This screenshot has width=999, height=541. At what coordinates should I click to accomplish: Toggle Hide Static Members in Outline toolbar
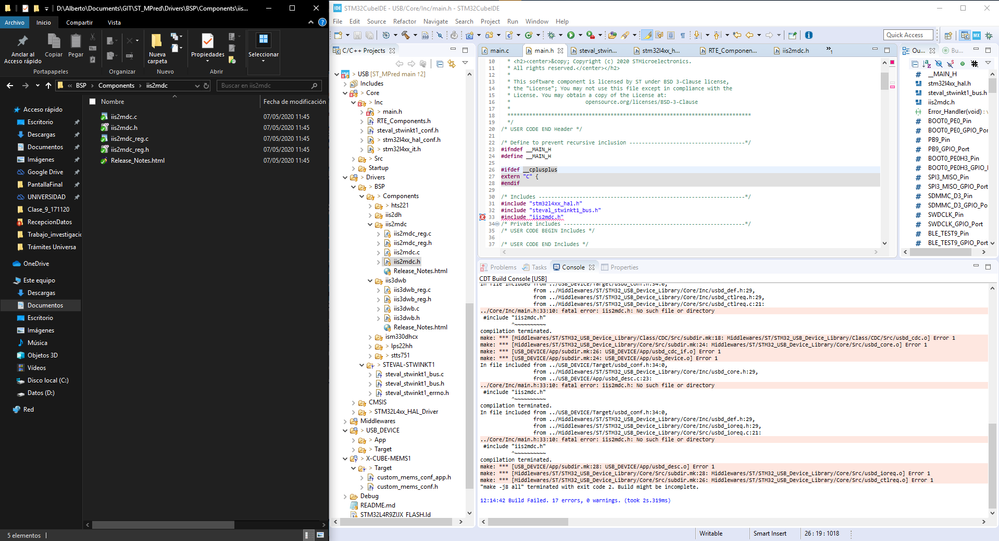coord(950,63)
